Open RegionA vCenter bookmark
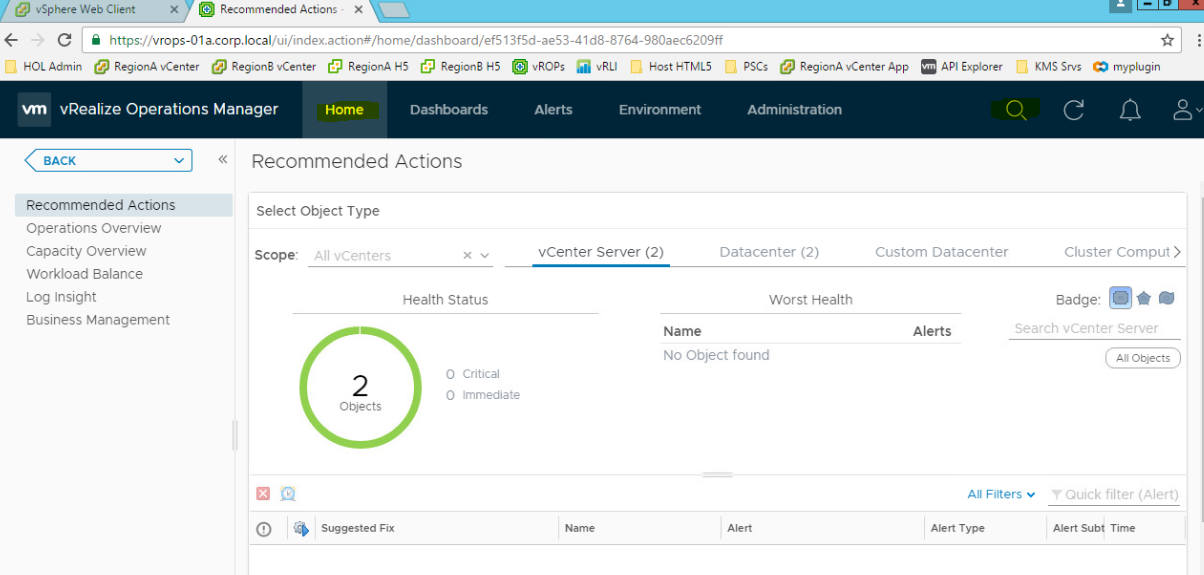 click(x=147, y=67)
